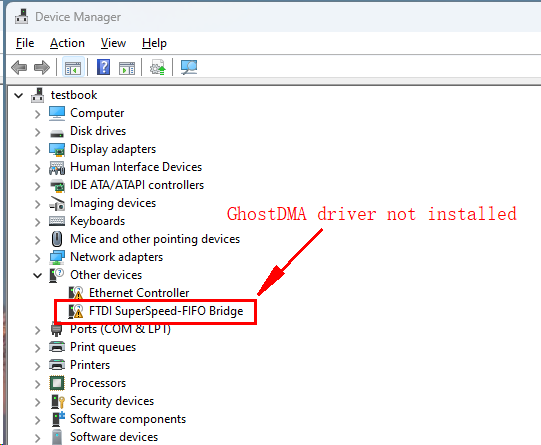The image size is (541, 445).
Task: Click the Update device driver toolbar icon
Action: [157, 67]
